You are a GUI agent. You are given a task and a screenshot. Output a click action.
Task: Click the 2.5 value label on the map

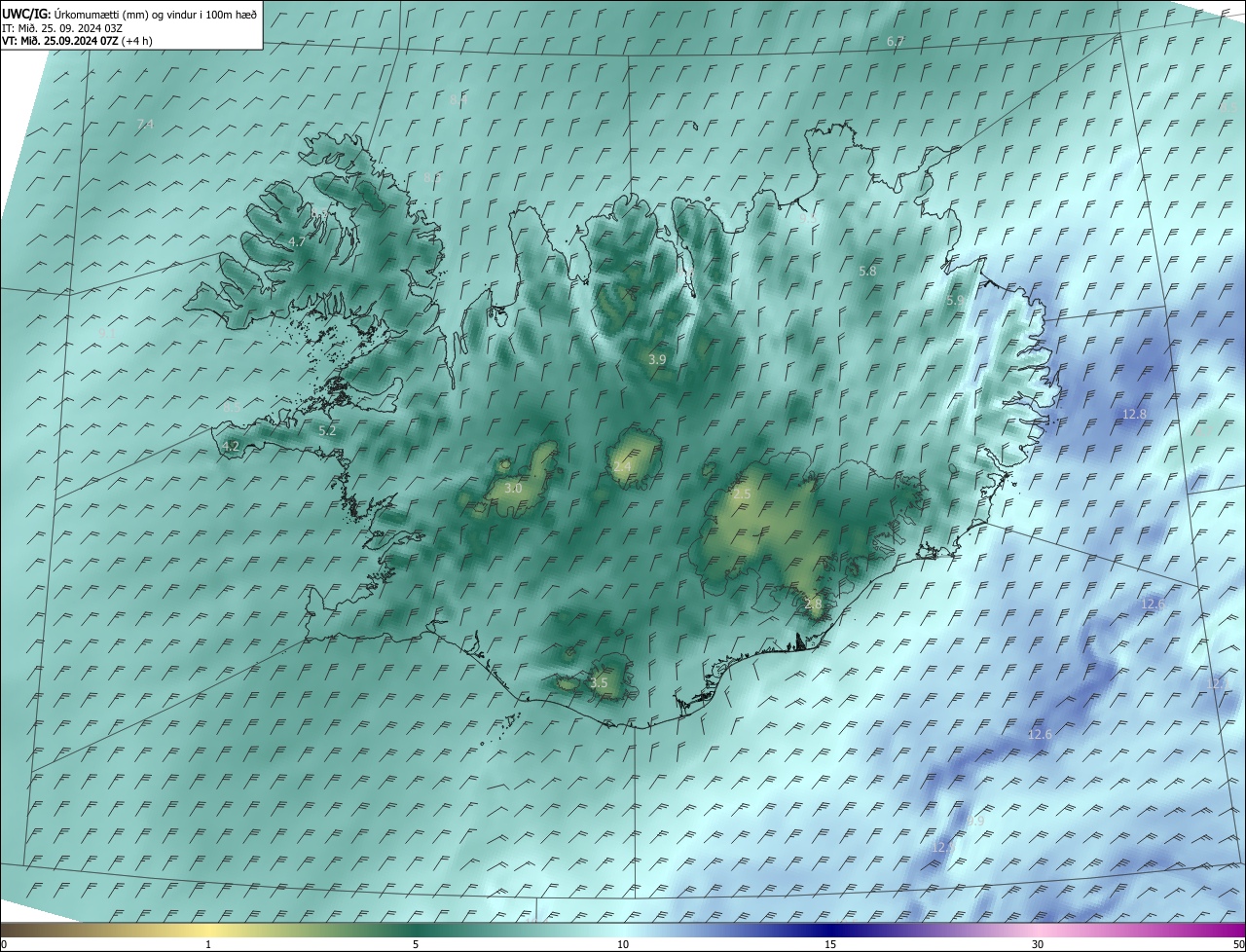tap(742, 494)
